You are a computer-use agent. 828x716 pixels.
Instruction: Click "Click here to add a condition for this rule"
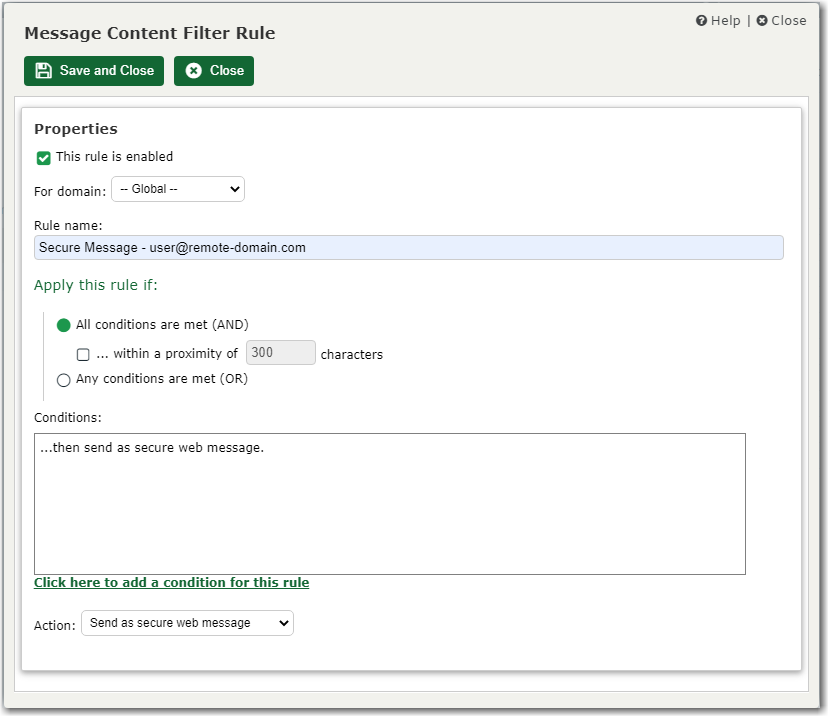pos(171,582)
